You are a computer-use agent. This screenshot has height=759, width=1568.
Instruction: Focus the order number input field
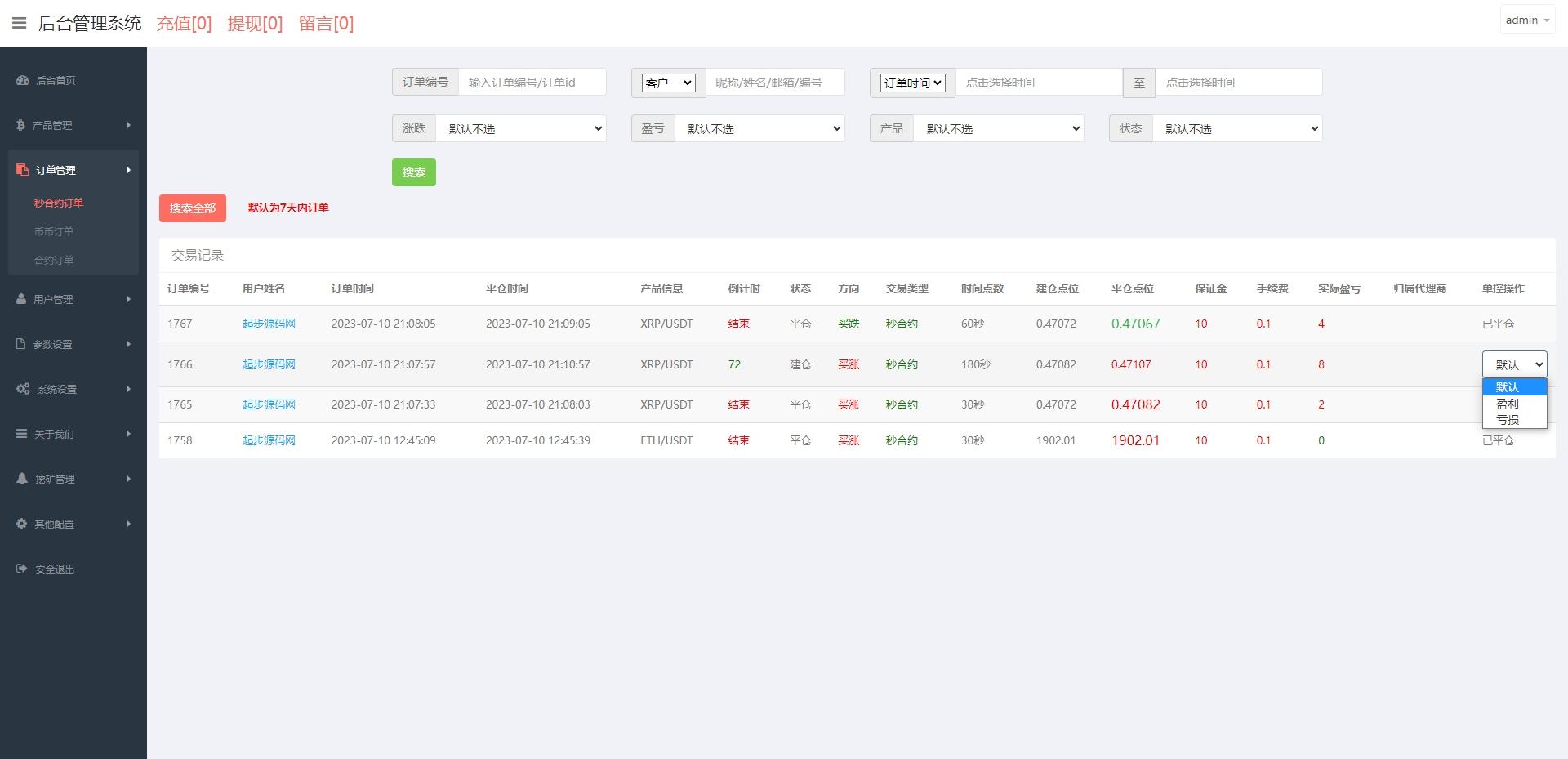pyautogui.click(x=532, y=83)
